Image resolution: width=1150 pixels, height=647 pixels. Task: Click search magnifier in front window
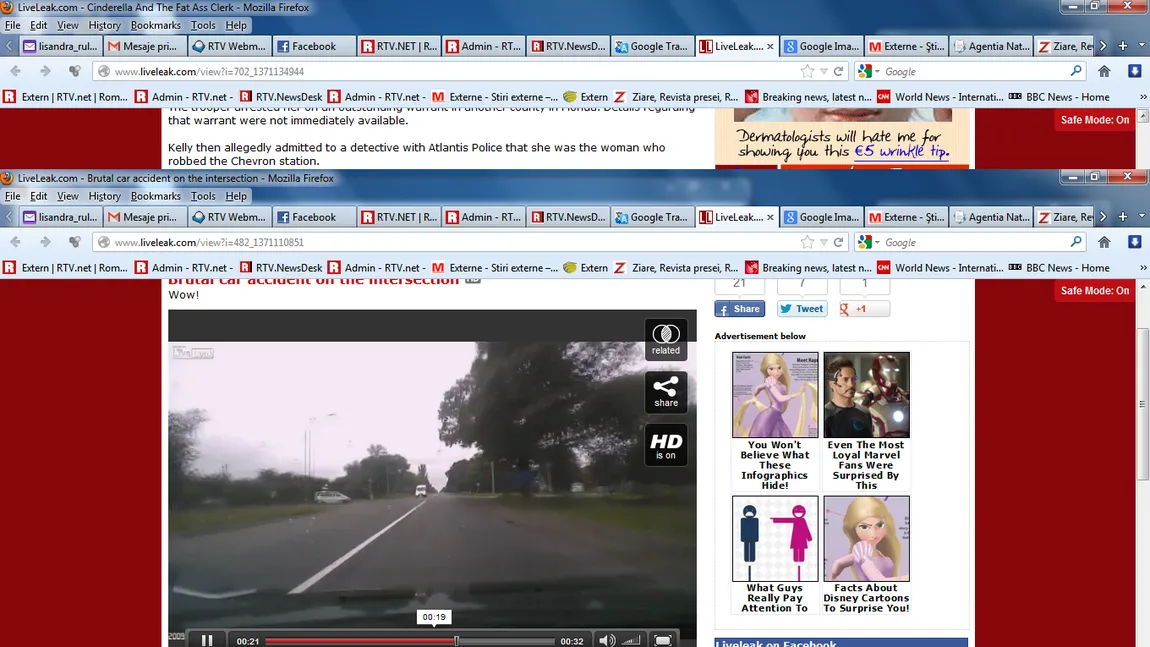[1076, 242]
